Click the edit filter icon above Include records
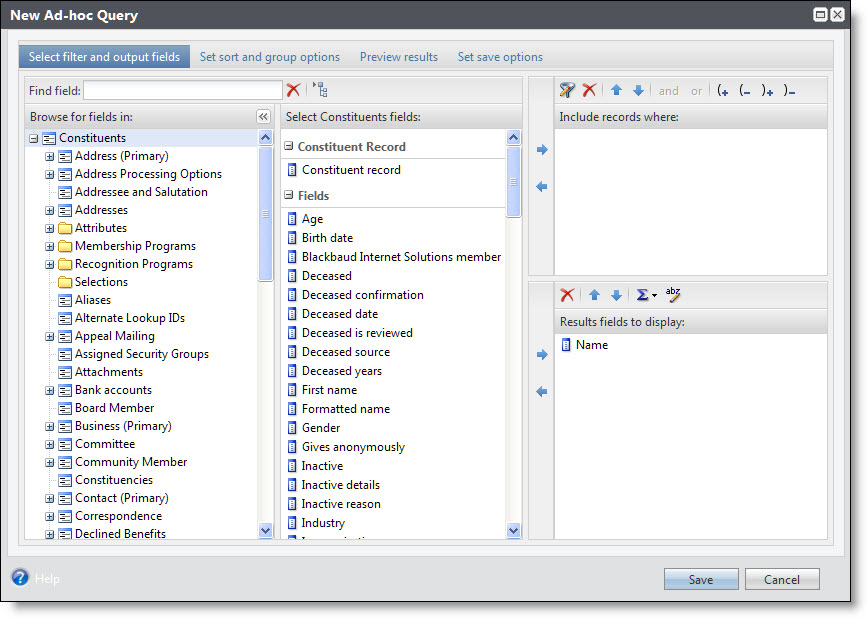 coord(567,90)
